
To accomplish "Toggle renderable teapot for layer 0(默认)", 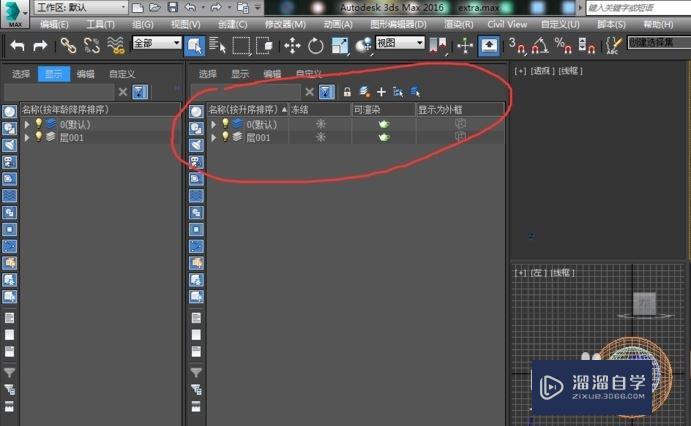I will pos(384,124).
